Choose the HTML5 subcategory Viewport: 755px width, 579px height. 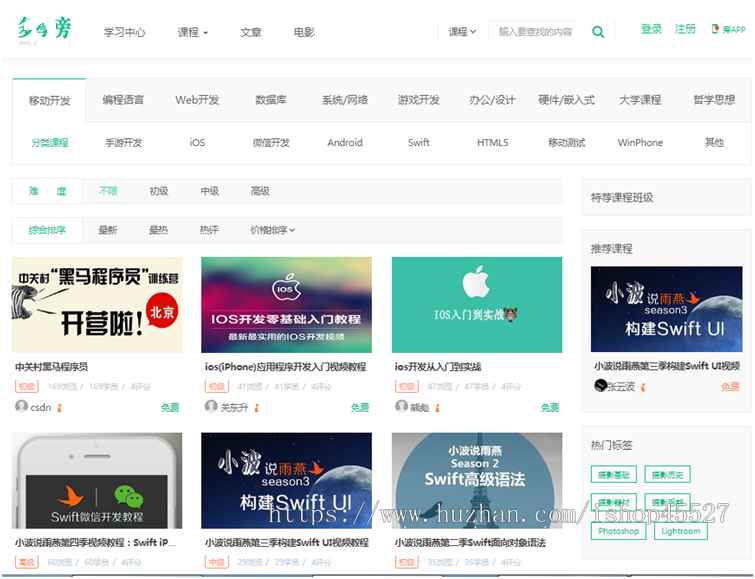(x=492, y=143)
